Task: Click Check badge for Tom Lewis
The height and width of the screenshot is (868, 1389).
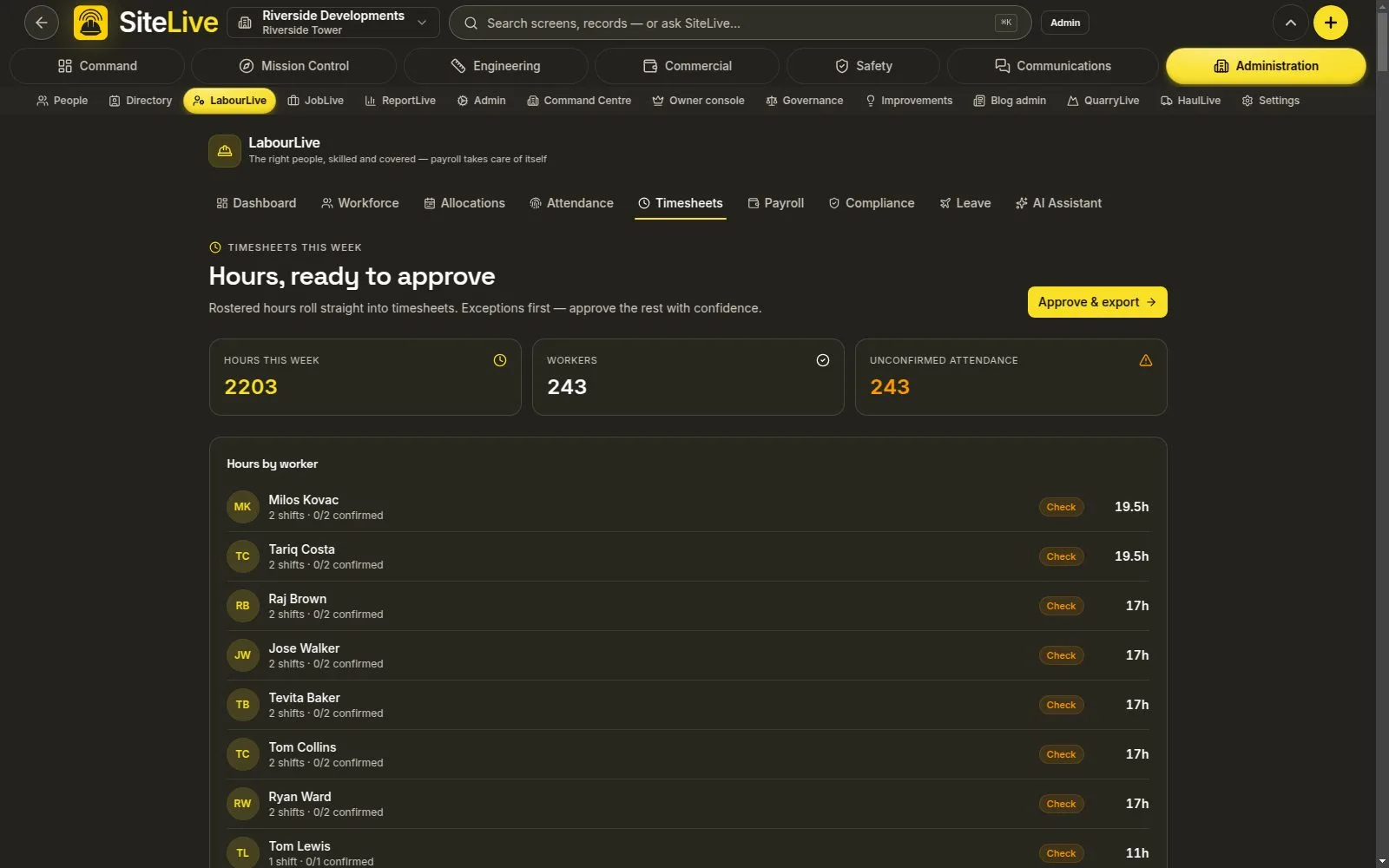Action: (1061, 853)
